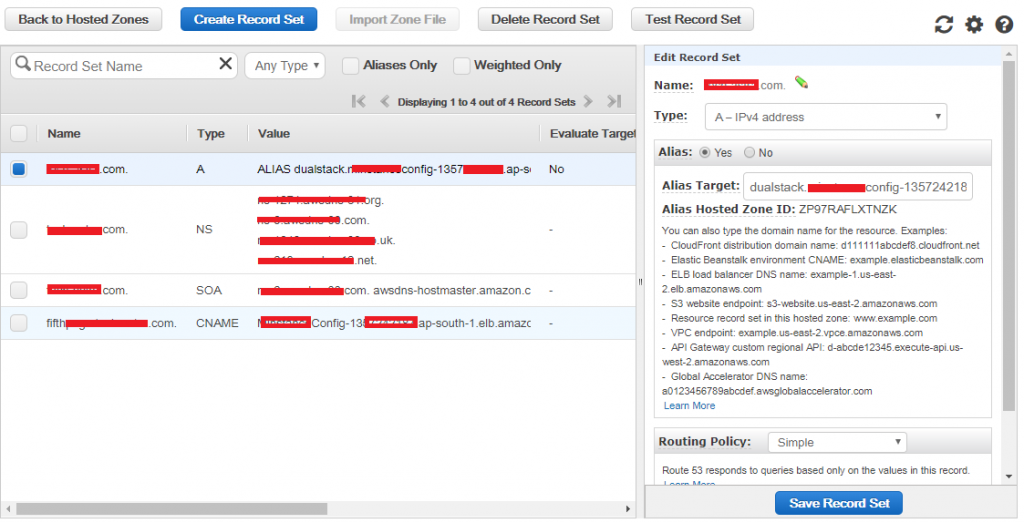1024x523 pixels.
Task: Click Create Record Set button
Action: tap(249, 20)
